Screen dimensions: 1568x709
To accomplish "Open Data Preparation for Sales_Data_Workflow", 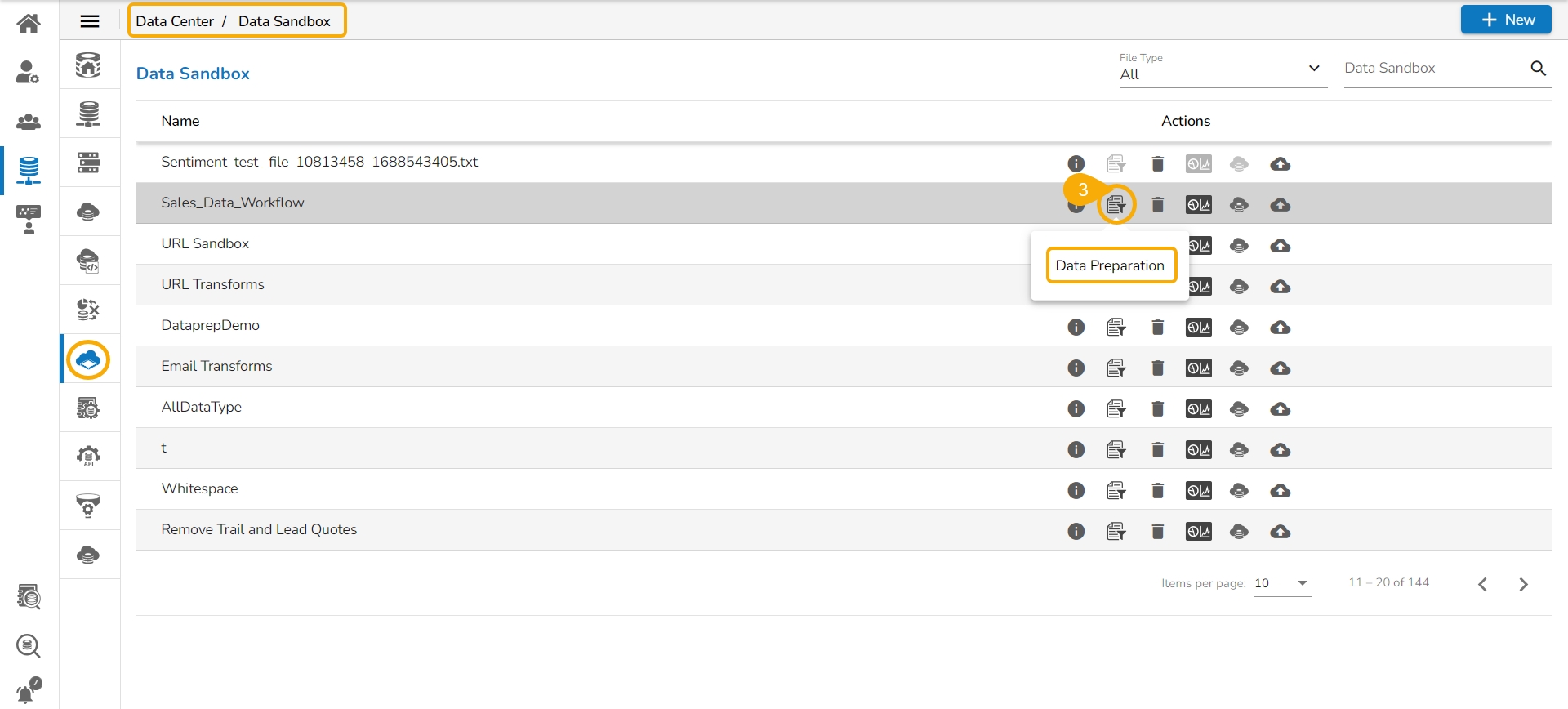I will pyautogui.click(x=1116, y=205).
